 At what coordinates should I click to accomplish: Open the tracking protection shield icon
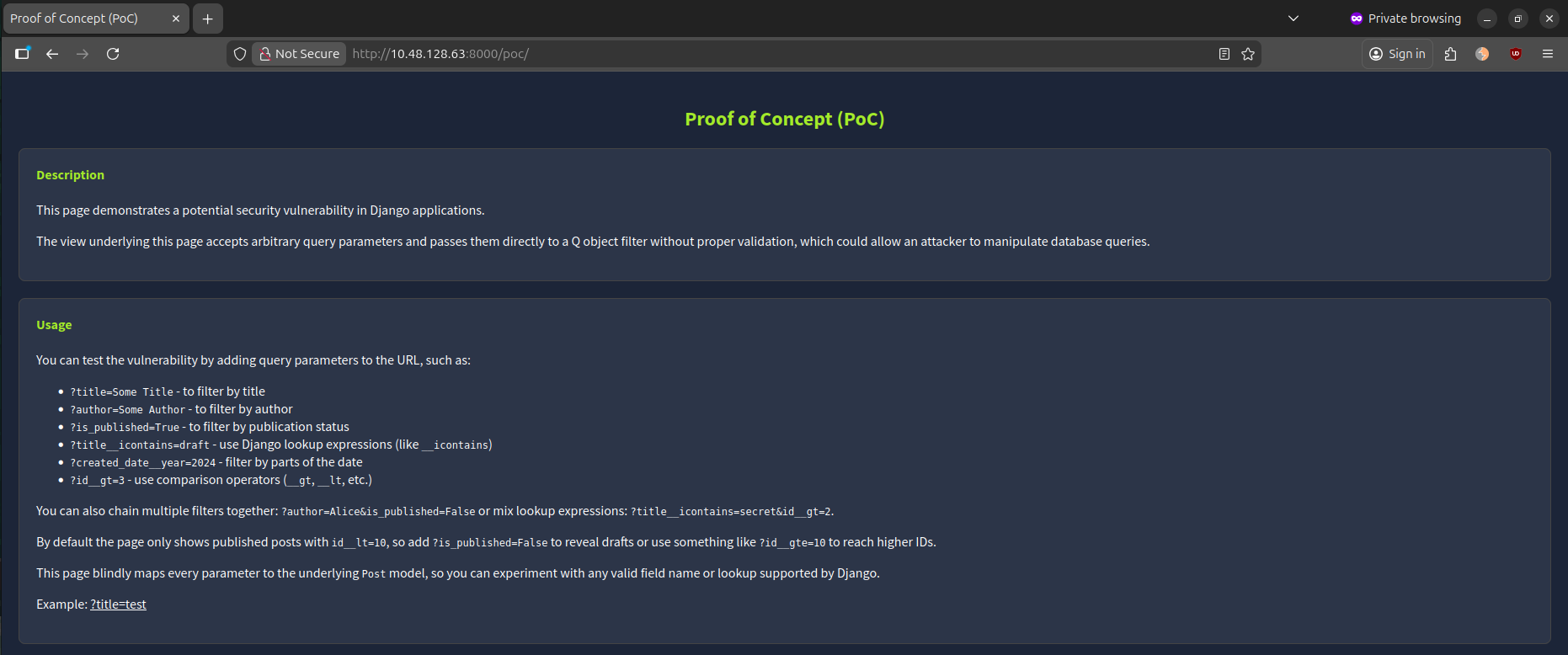click(x=239, y=53)
